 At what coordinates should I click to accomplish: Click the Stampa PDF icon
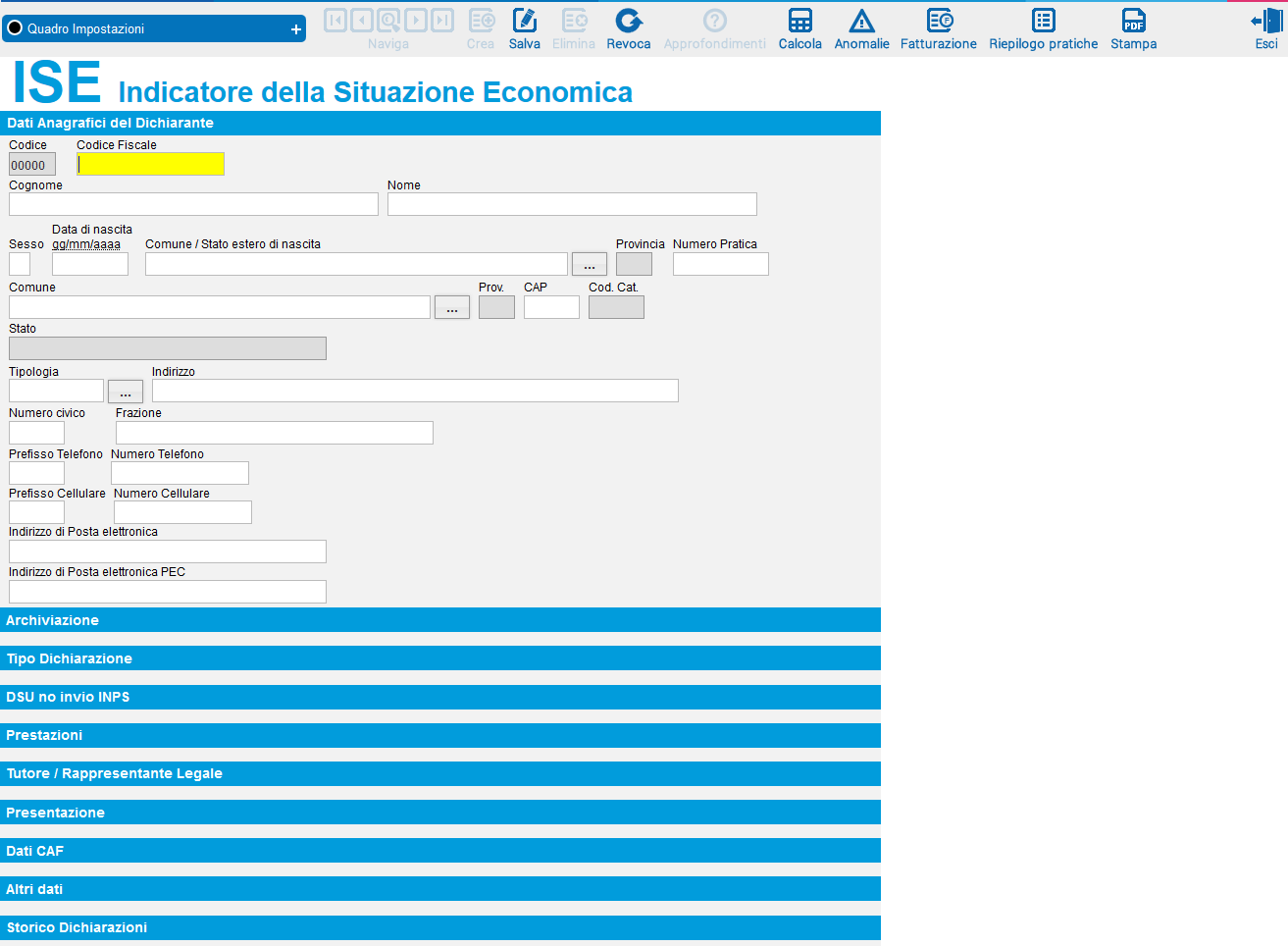coord(1134,21)
